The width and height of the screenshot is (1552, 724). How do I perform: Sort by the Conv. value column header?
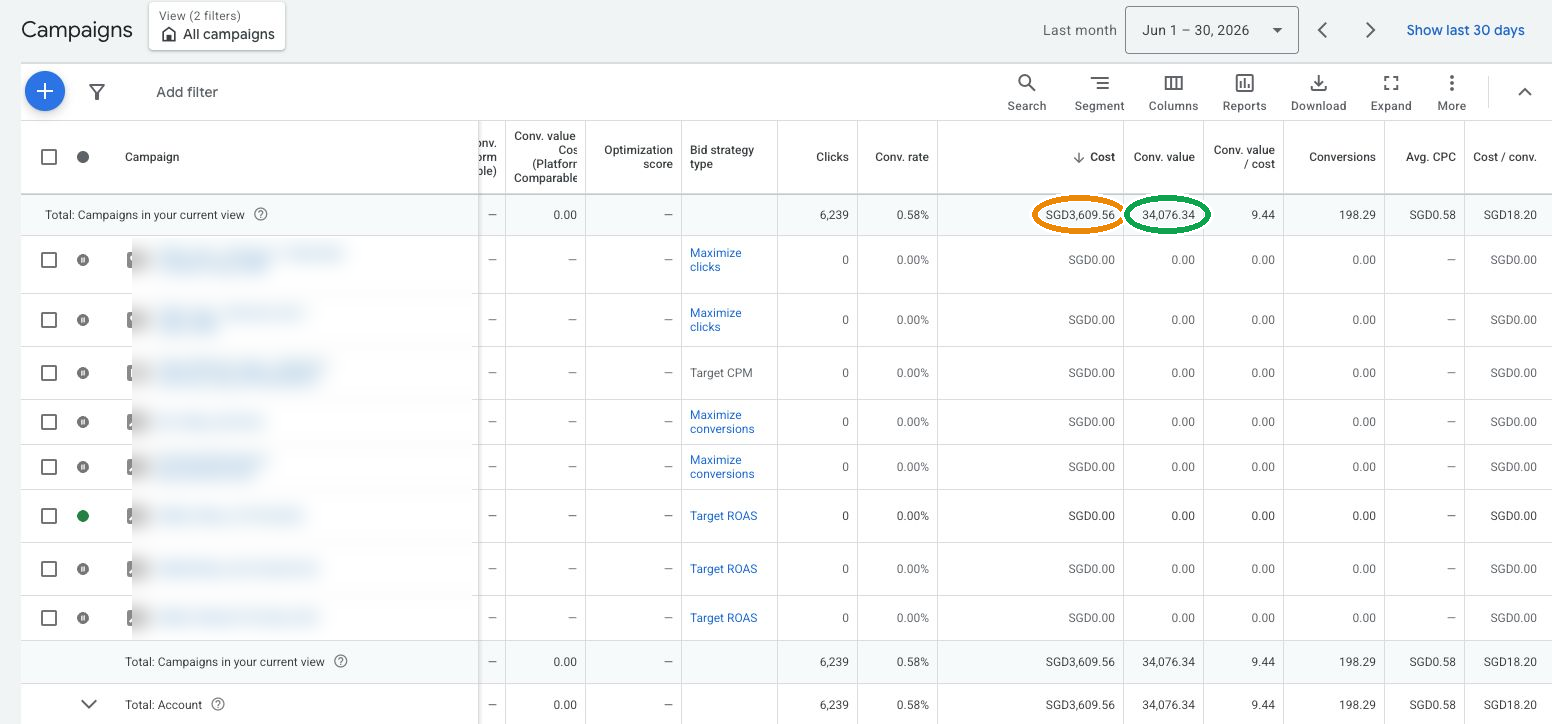[1164, 157]
